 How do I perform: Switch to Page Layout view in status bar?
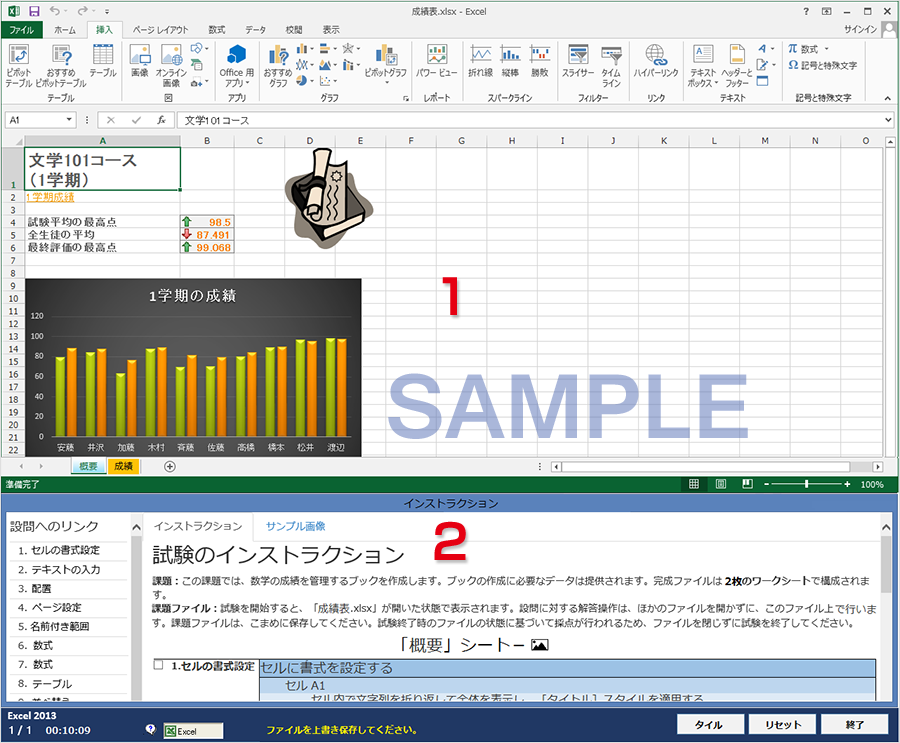720,484
